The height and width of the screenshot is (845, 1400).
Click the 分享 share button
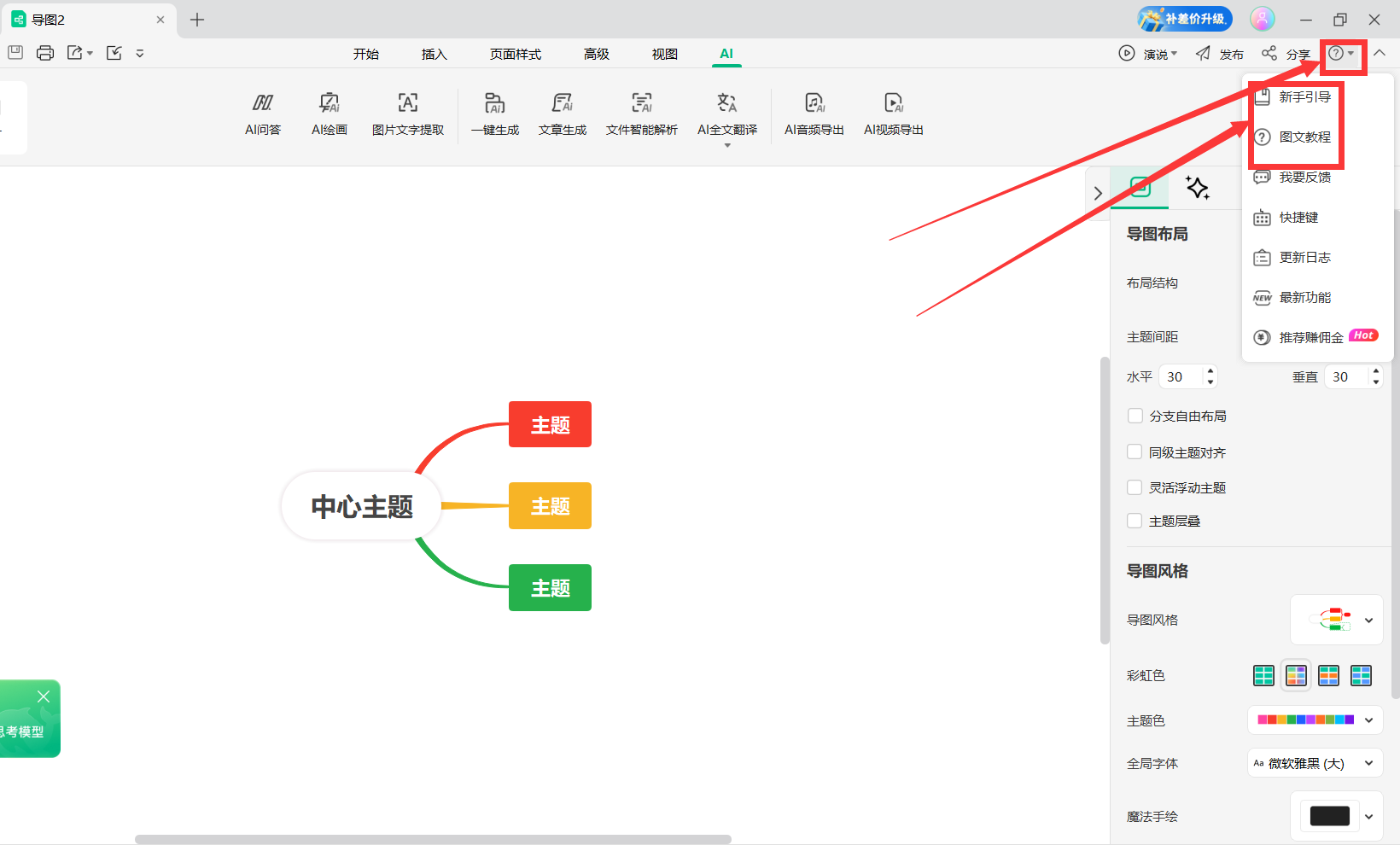tap(1286, 54)
